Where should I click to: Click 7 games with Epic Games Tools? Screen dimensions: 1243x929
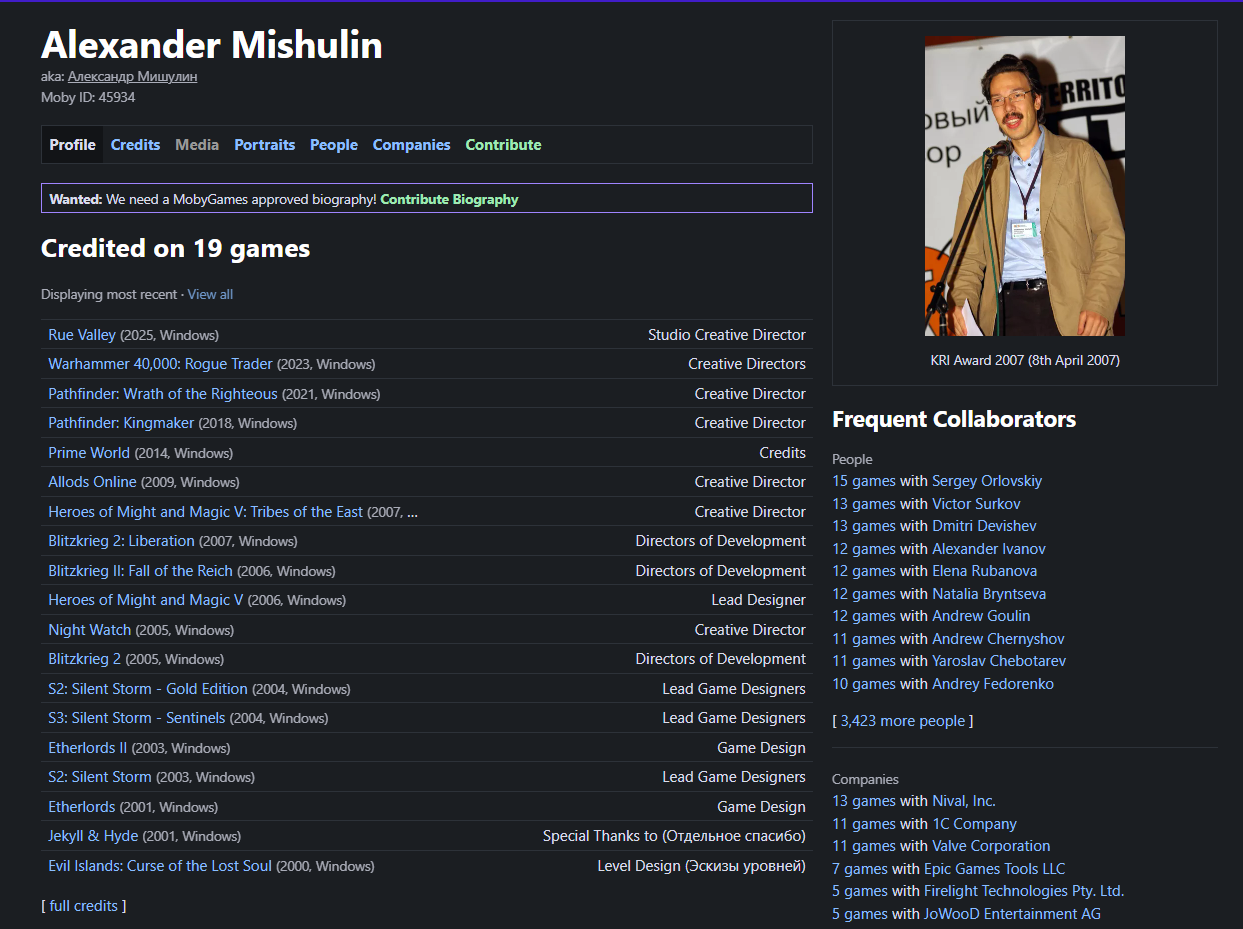[860, 869]
